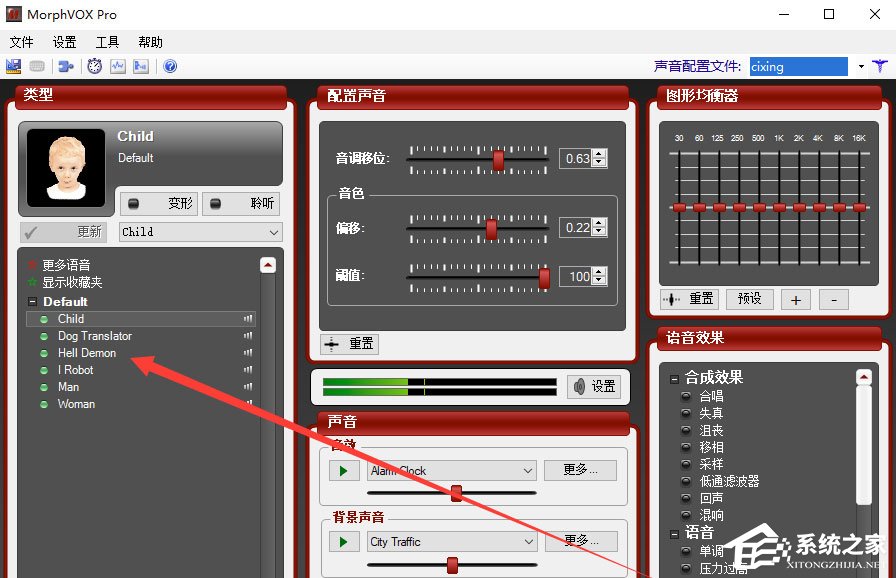
Task: Collapse the Default voice group
Action: point(33,302)
